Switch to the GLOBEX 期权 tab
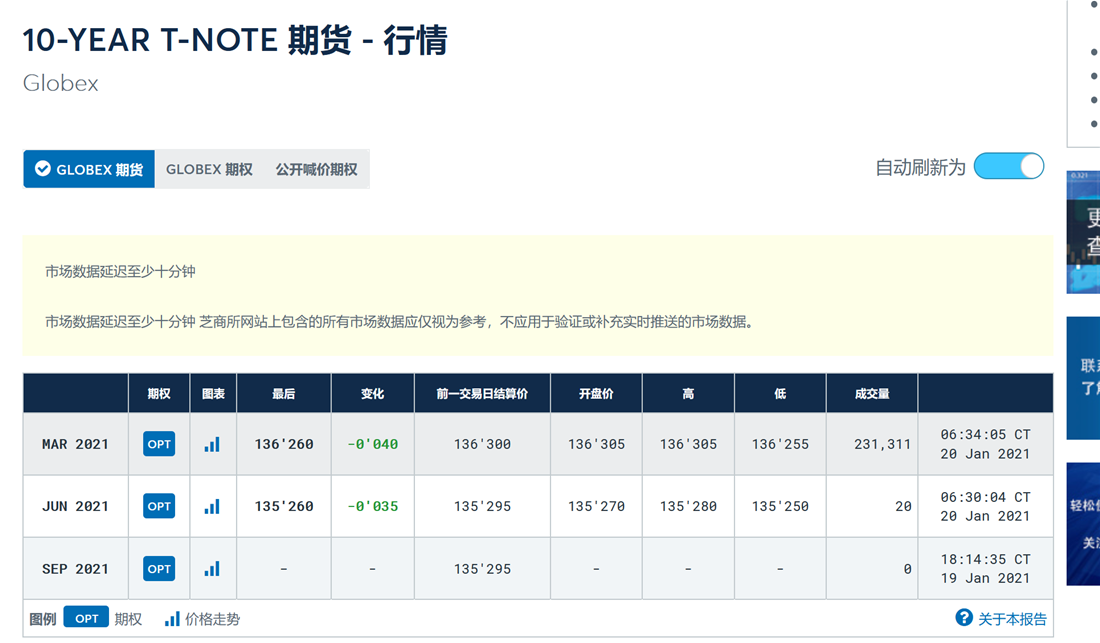This screenshot has height=643, width=1100. point(209,170)
